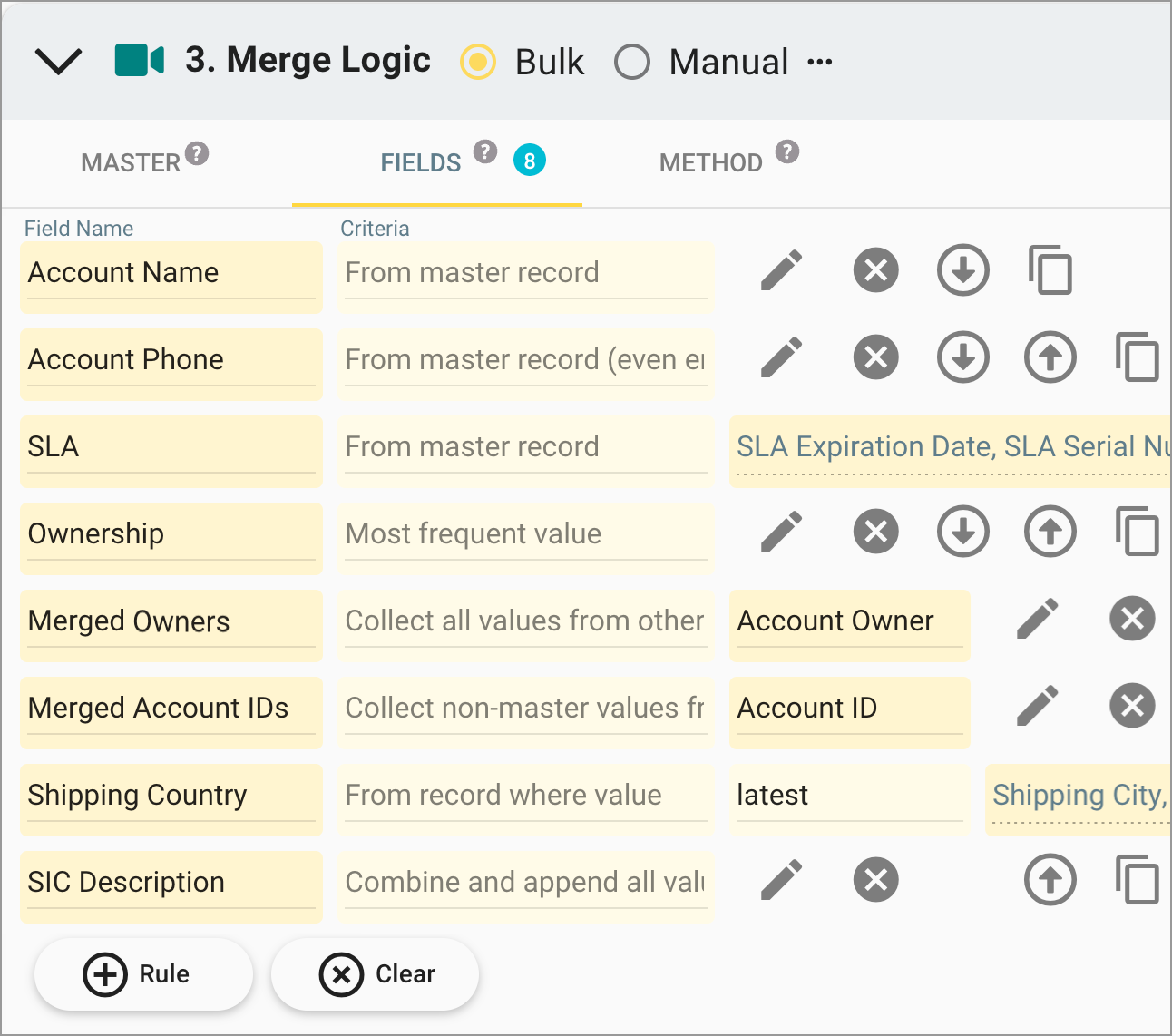
Task: Click the Shipping Country criteria field
Action: tap(525, 796)
